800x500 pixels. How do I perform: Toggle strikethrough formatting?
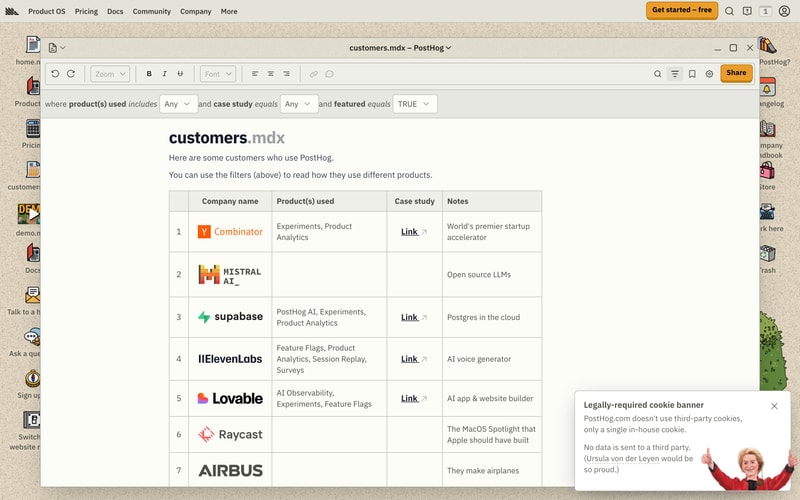(180, 74)
